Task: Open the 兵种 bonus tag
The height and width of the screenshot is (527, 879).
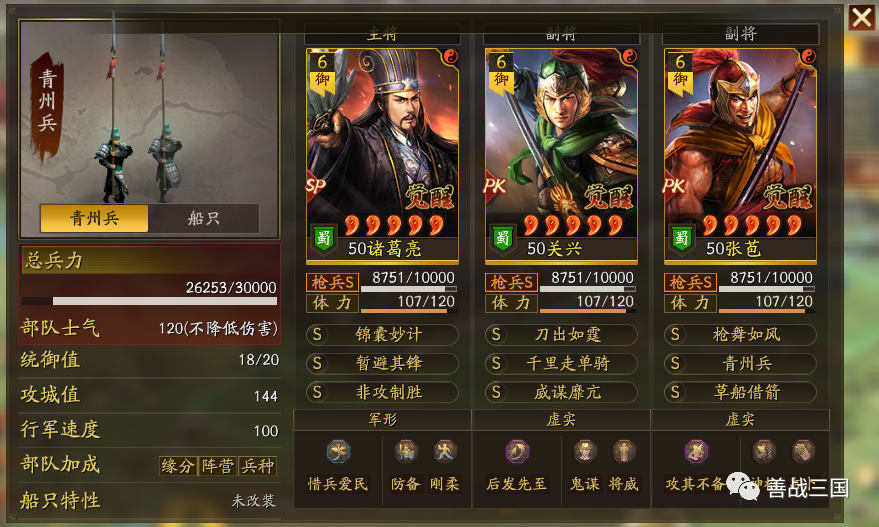Action: [257, 466]
